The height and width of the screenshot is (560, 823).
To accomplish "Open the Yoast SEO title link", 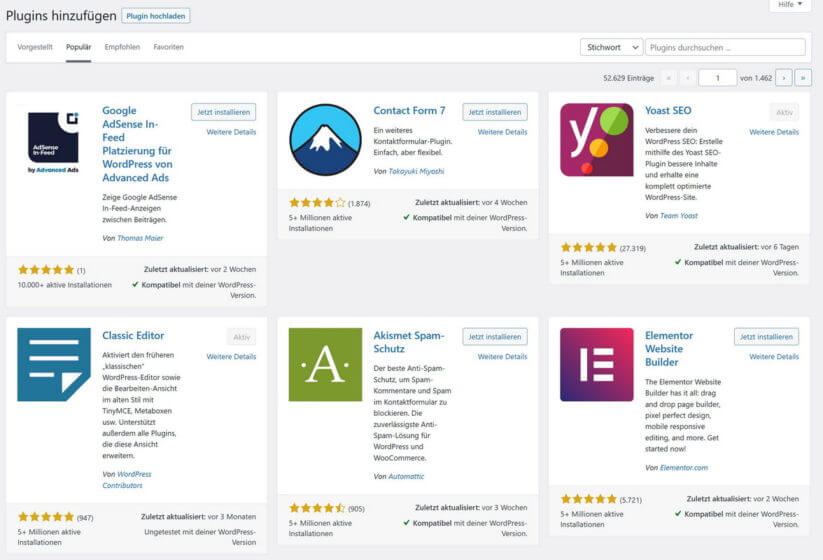I will 668,111.
